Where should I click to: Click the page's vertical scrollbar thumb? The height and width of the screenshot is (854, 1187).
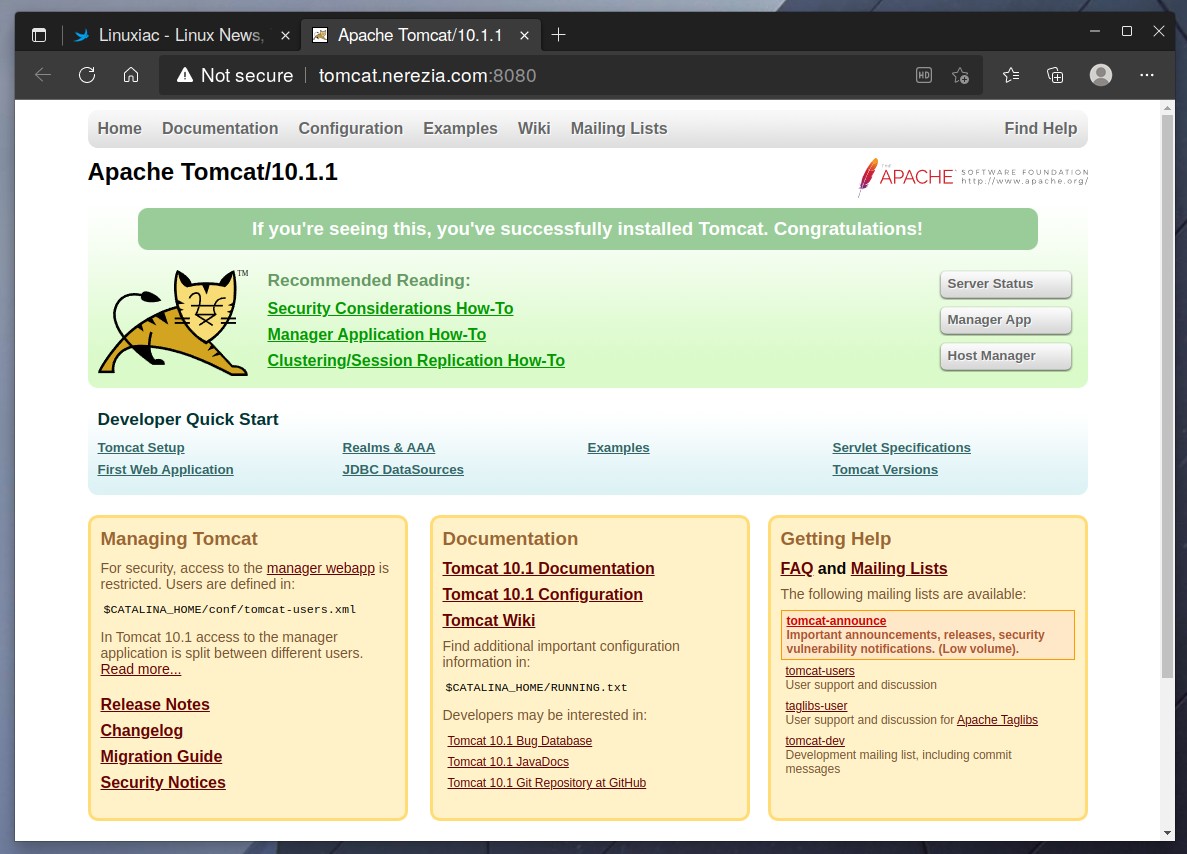pyautogui.click(x=1167, y=394)
